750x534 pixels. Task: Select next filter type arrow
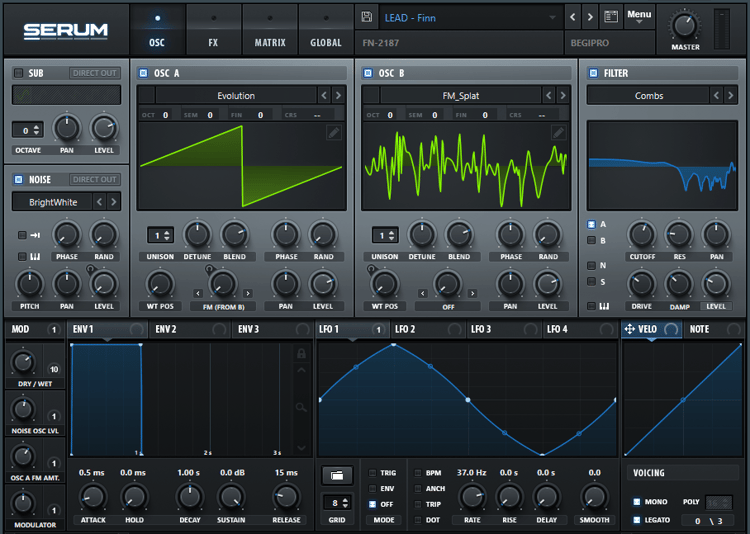[x=730, y=95]
